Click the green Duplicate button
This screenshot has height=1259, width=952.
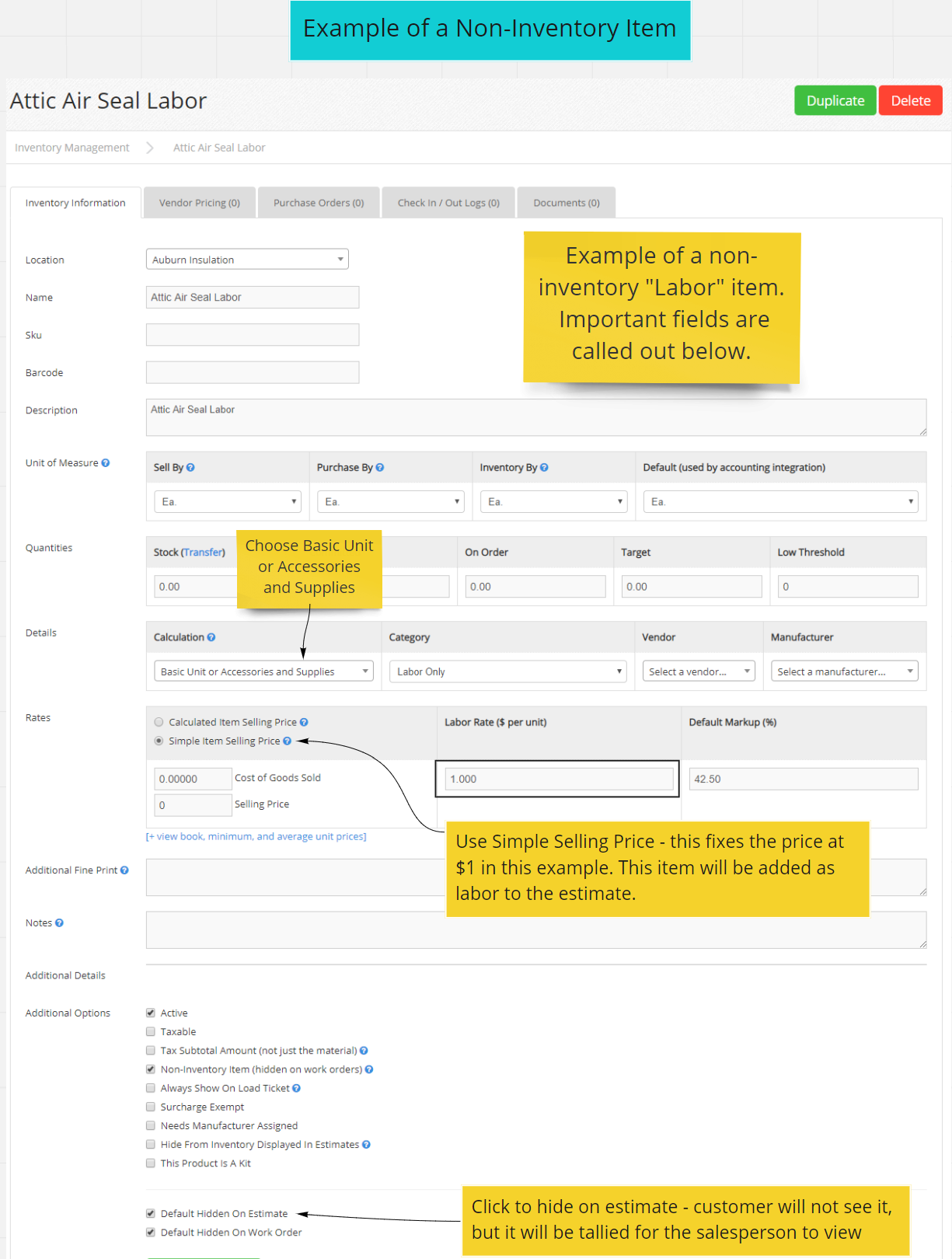click(x=835, y=101)
